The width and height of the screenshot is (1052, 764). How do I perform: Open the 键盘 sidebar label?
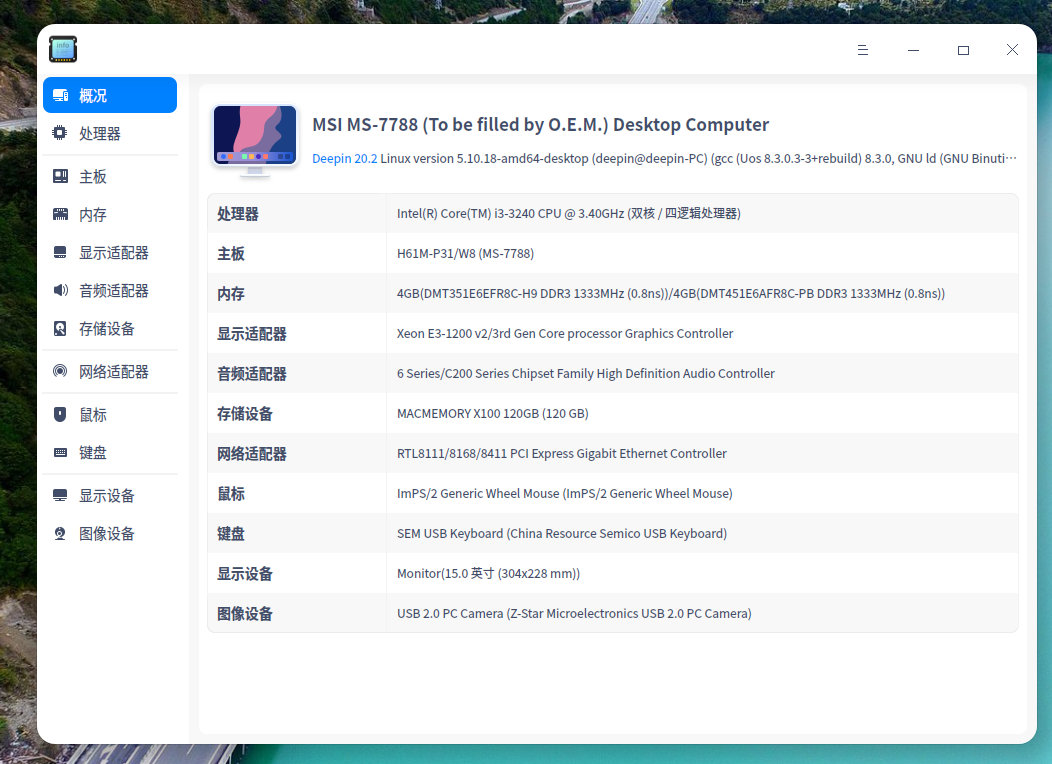[x=93, y=453]
